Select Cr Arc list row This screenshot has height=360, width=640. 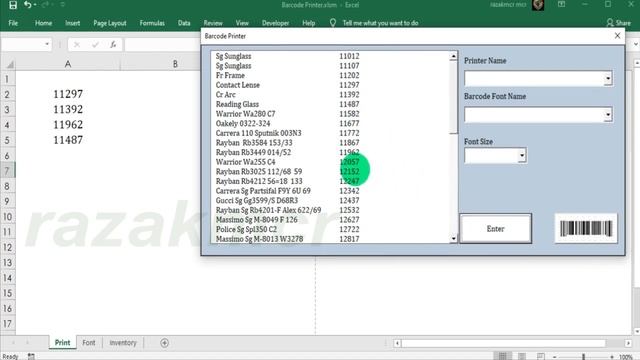[331, 94]
